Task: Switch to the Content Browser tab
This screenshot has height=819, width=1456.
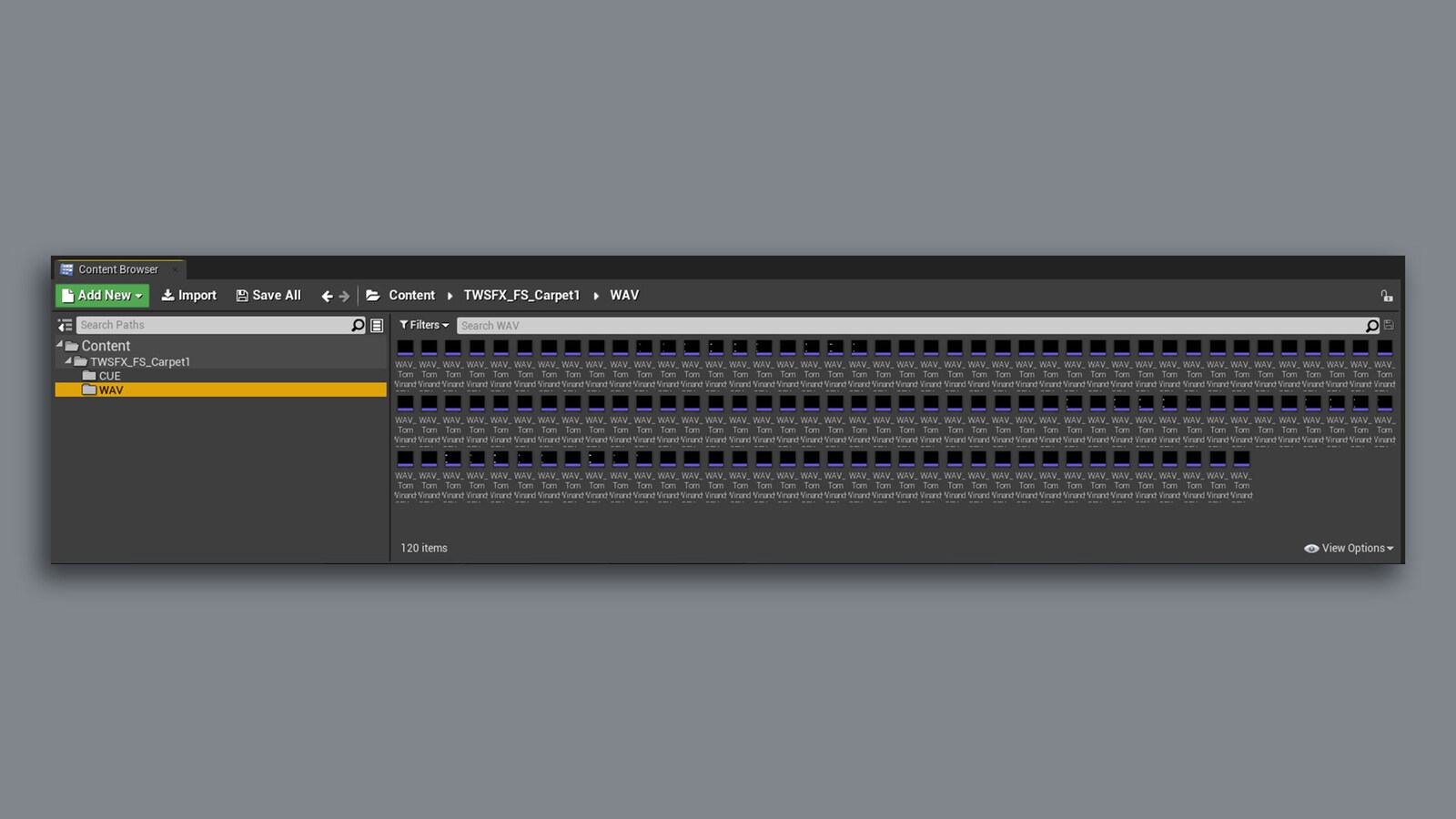Action: click(118, 269)
